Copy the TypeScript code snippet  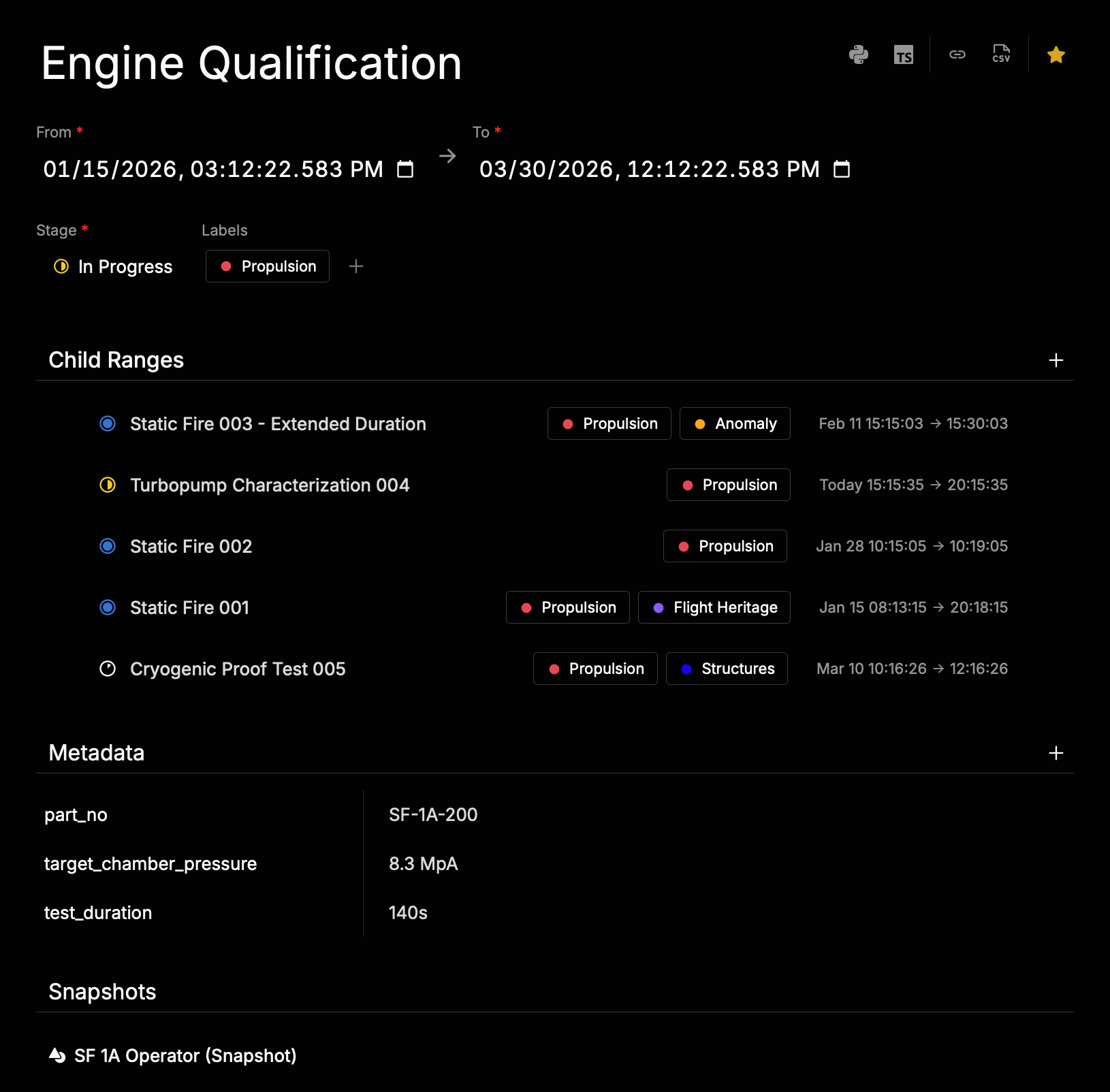click(x=904, y=54)
